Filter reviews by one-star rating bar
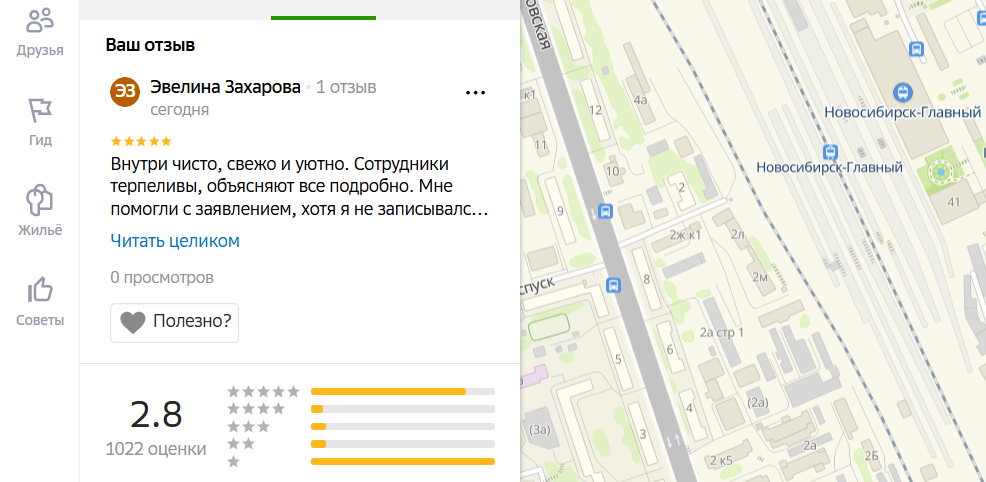 pyautogui.click(x=403, y=462)
